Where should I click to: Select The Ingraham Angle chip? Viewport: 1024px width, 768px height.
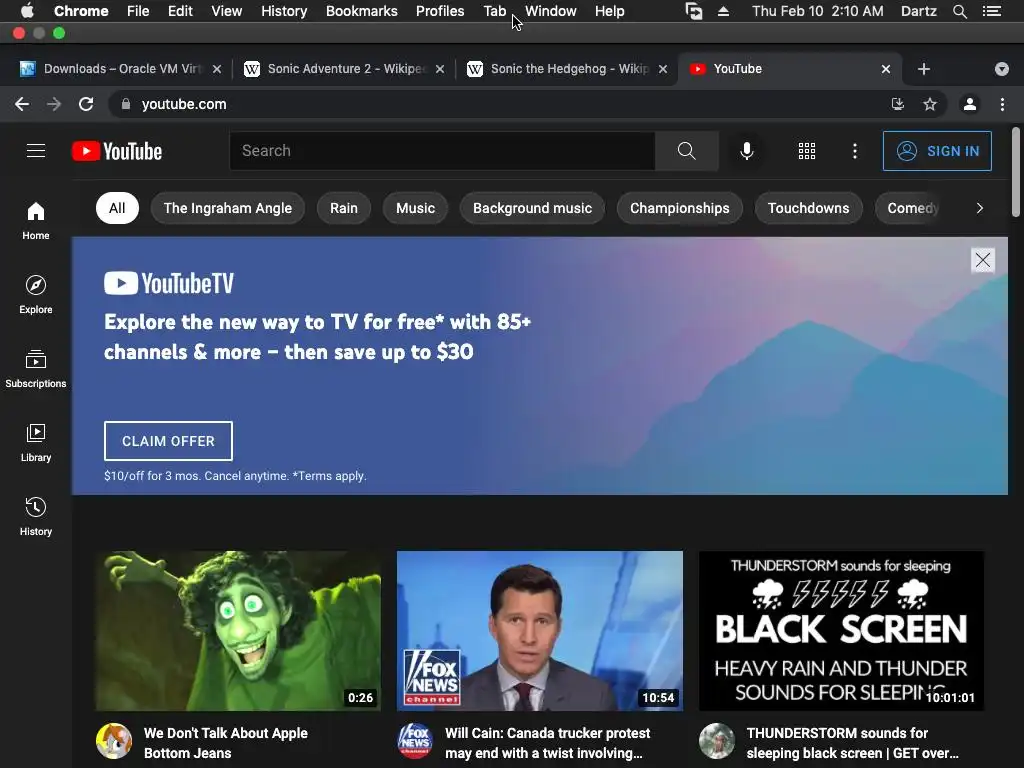(x=227, y=208)
